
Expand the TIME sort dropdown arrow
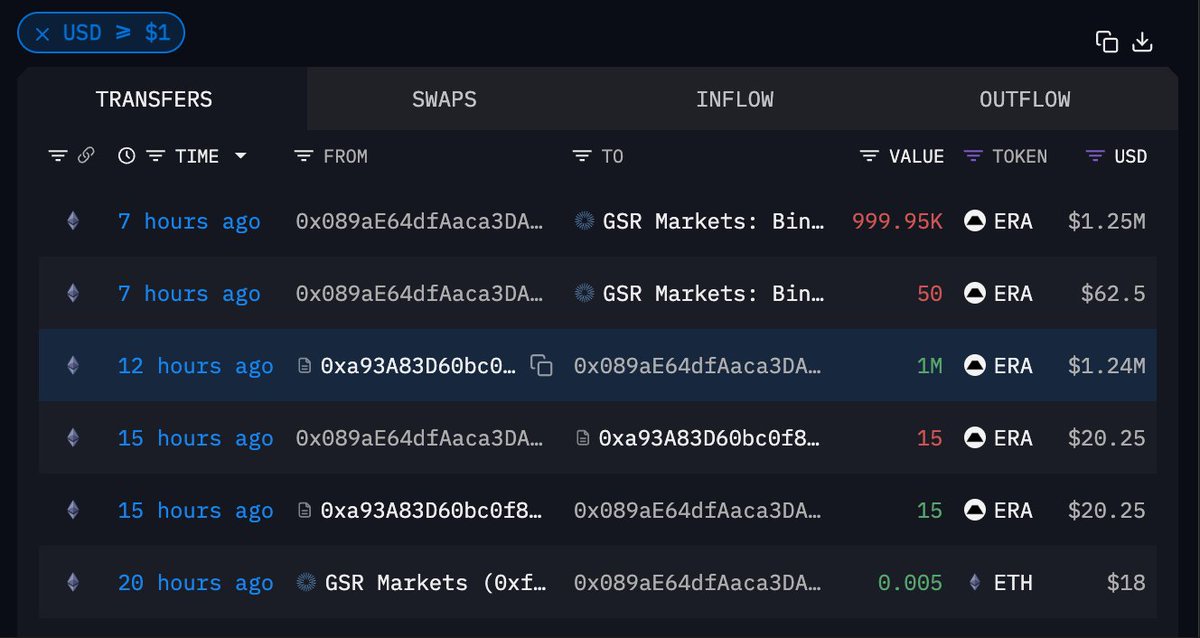240,156
